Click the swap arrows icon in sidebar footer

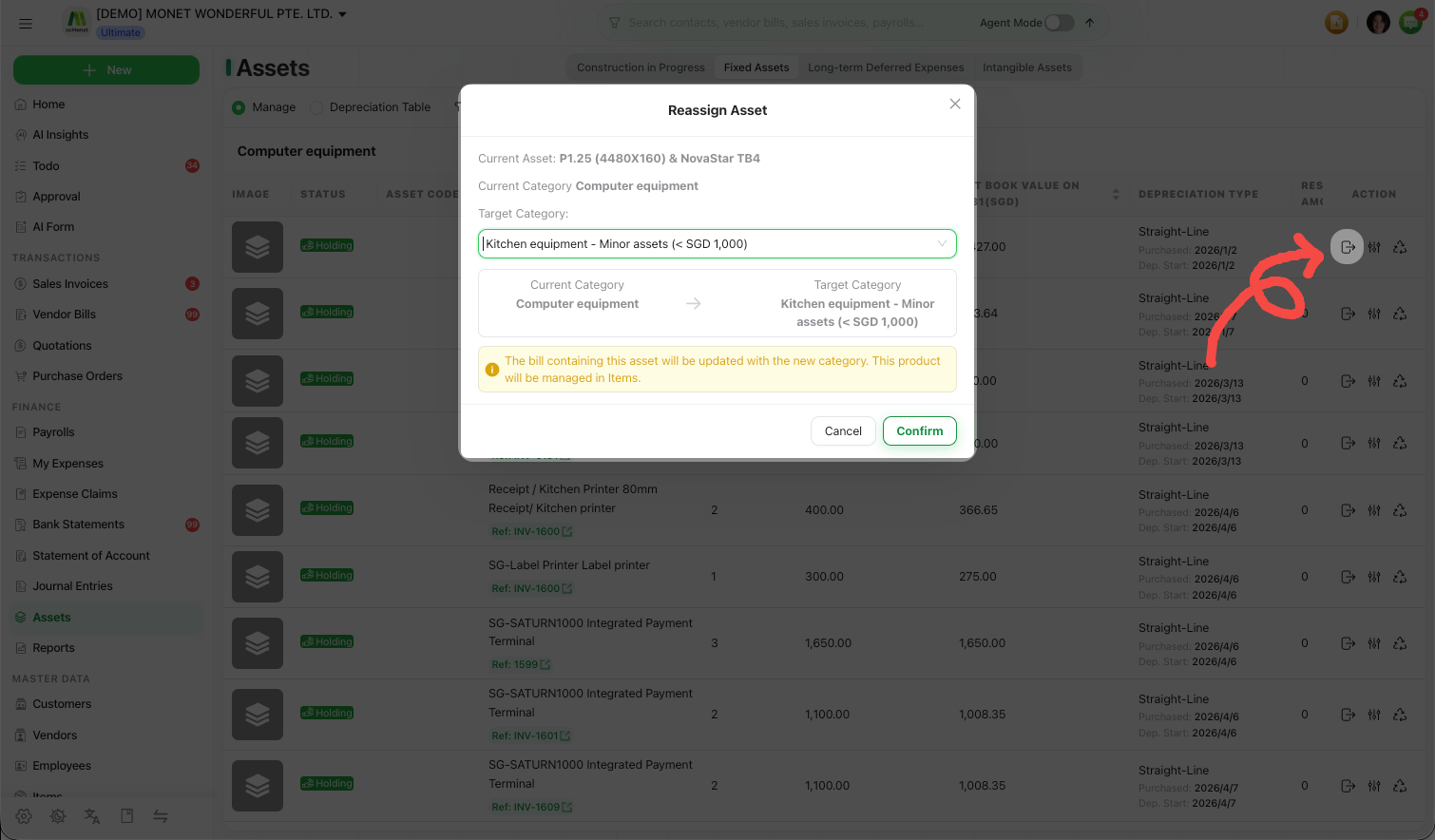click(161, 816)
